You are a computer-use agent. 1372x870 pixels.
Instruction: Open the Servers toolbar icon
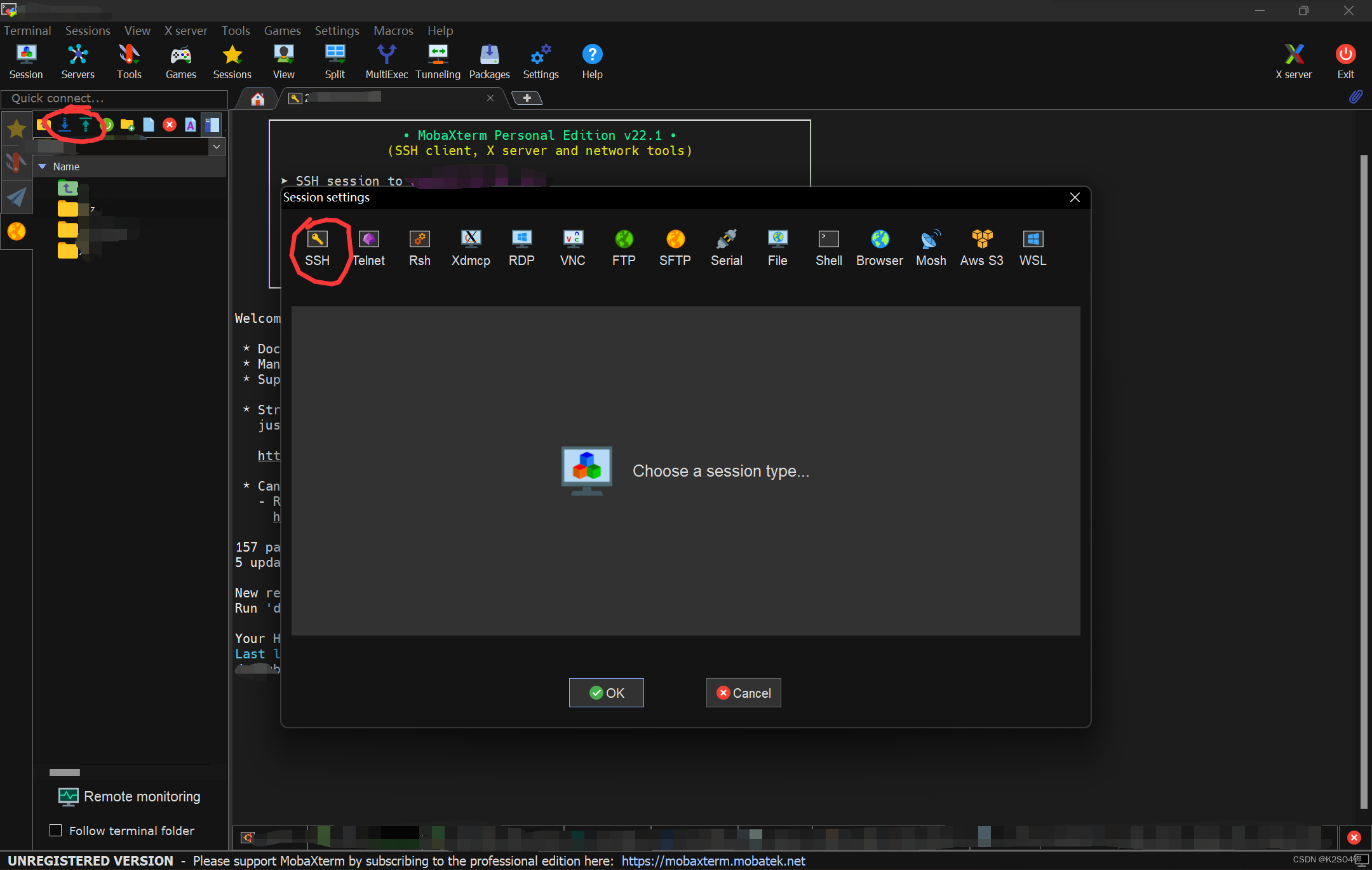click(77, 62)
